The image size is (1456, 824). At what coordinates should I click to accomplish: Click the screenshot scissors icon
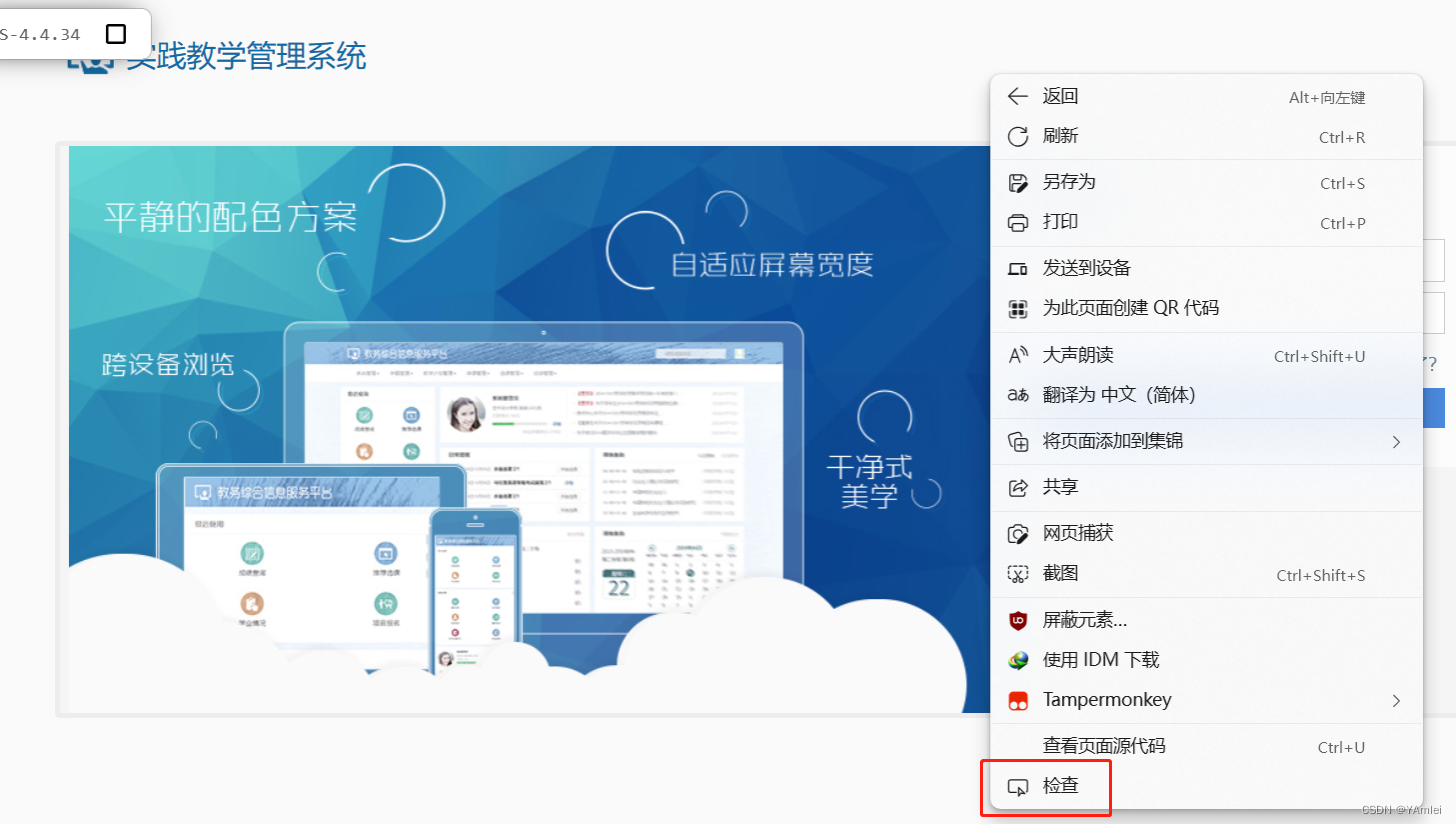pos(1018,574)
